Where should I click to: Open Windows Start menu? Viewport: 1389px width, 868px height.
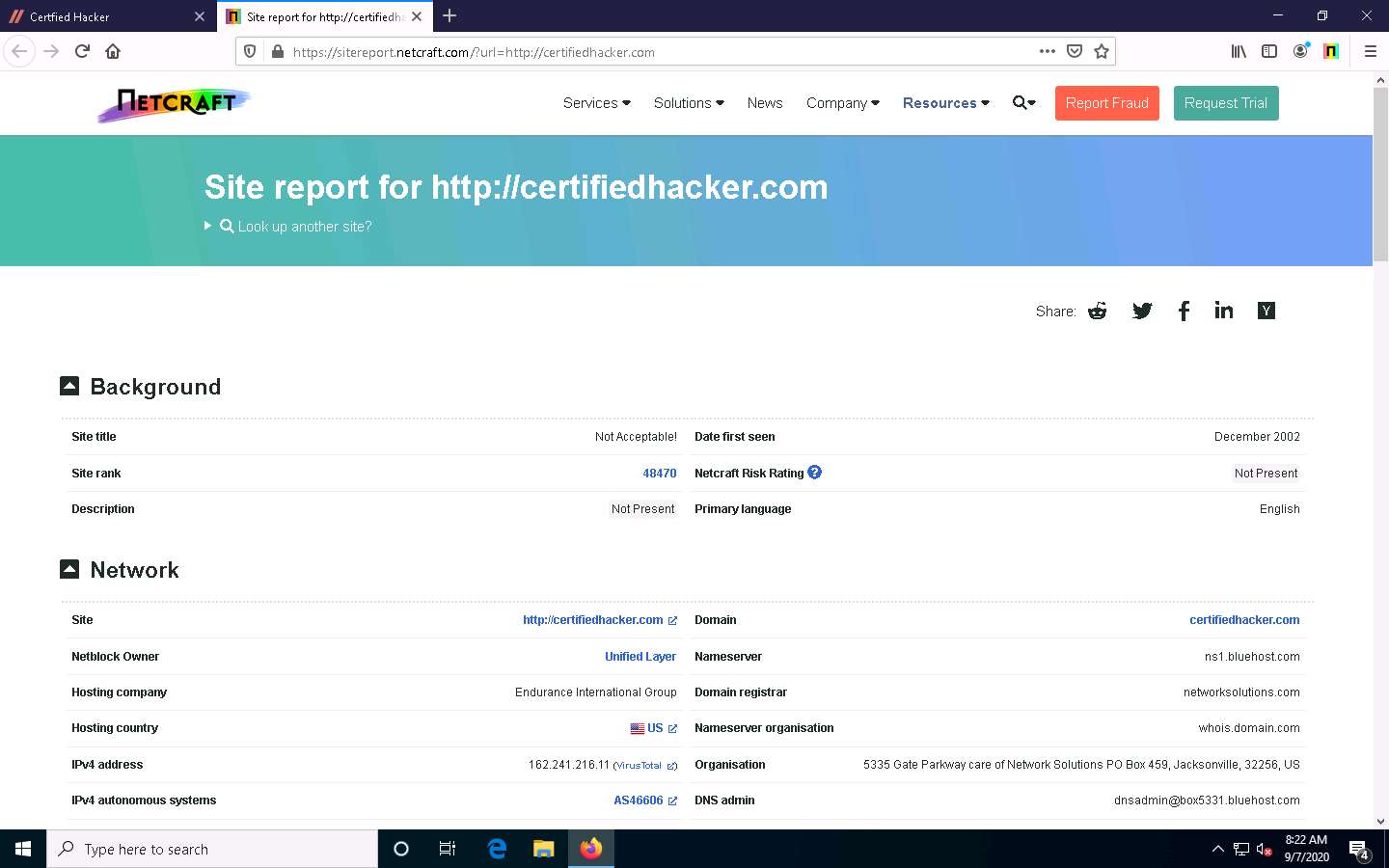pos(23,849)
